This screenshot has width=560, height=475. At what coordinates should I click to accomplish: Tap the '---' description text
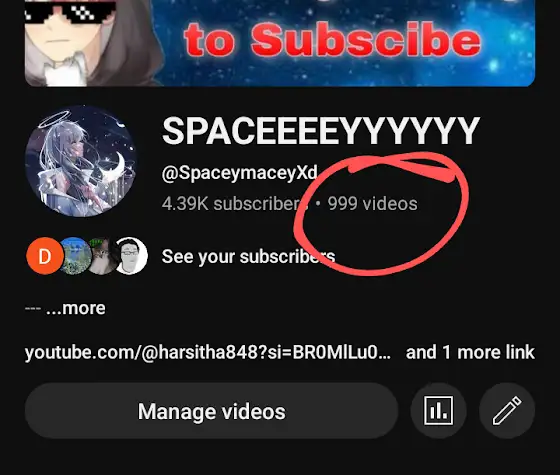33,308
